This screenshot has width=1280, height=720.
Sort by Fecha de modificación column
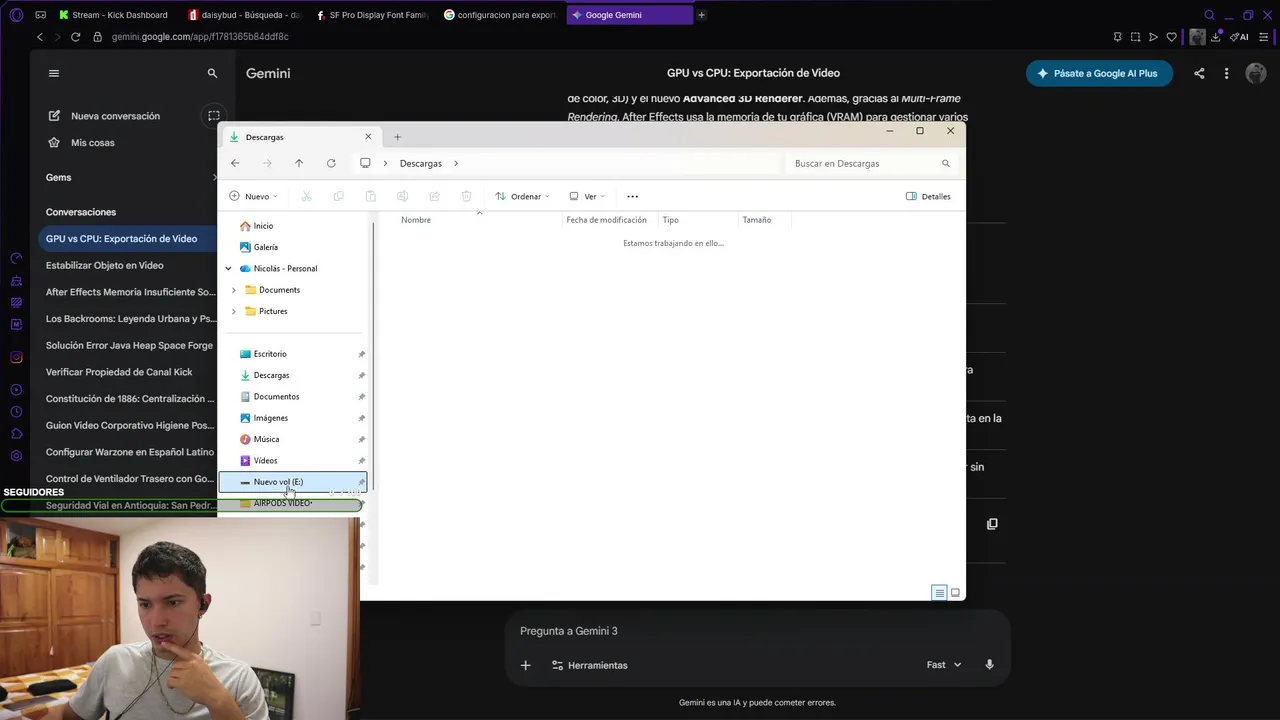click(x=607, y=220)
